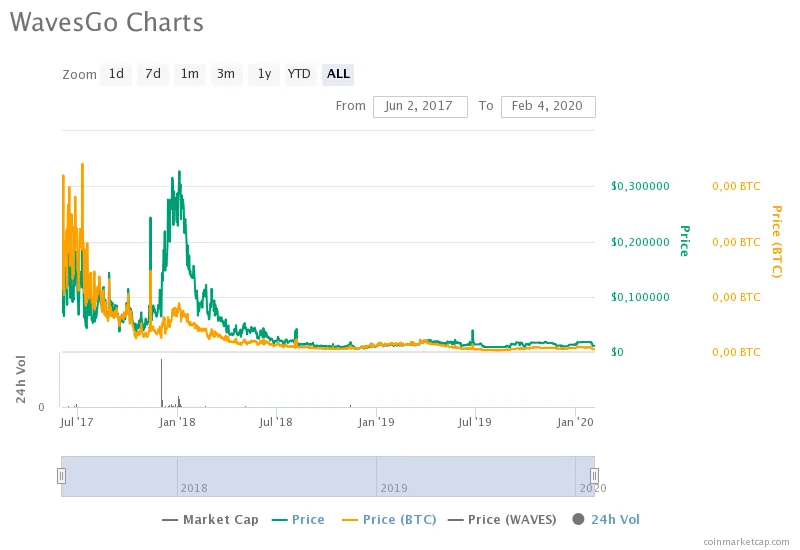
Task: Toggle the Price (BTC) series in legend
Action: [x=389, y=519]
